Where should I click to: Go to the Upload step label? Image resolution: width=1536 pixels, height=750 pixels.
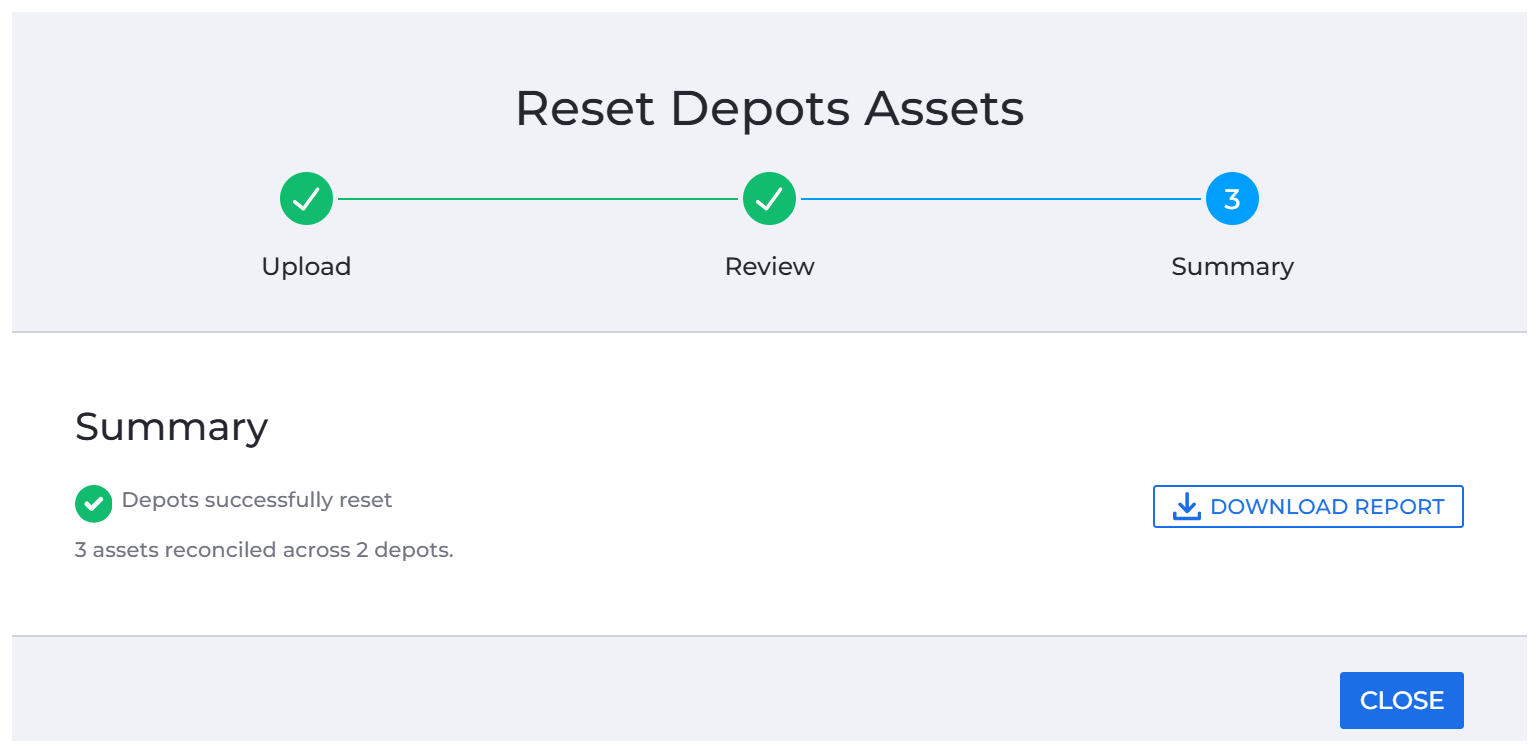point(306,267)
